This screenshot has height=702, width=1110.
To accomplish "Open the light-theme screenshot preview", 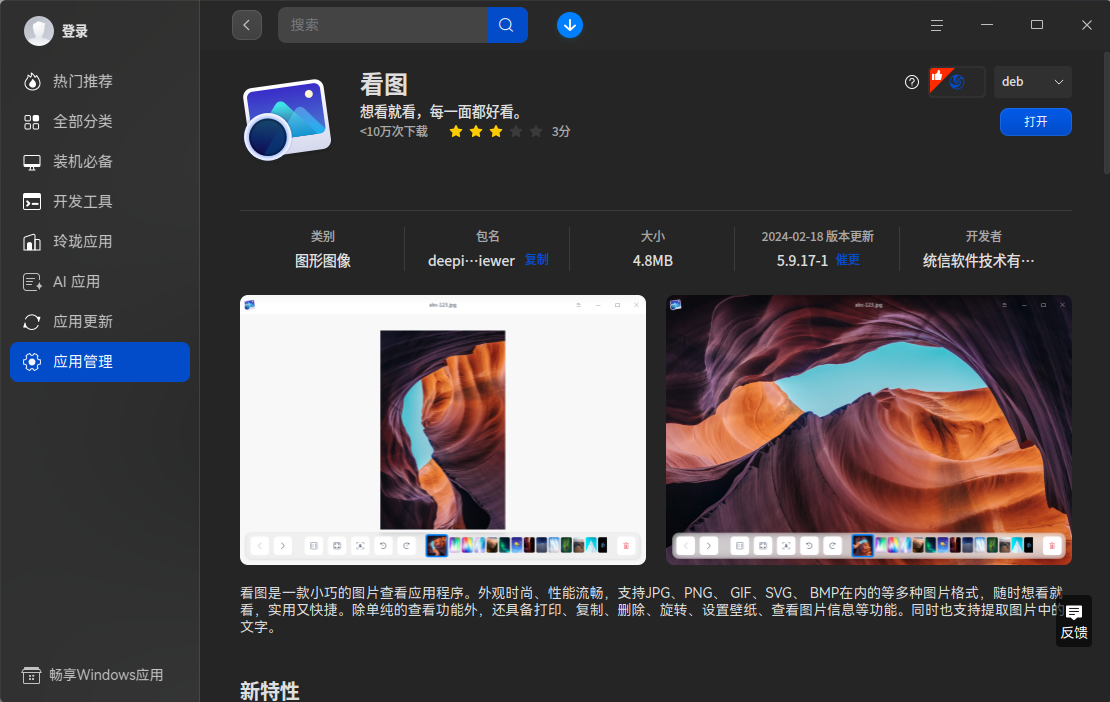I will click(x=443, y=430).
